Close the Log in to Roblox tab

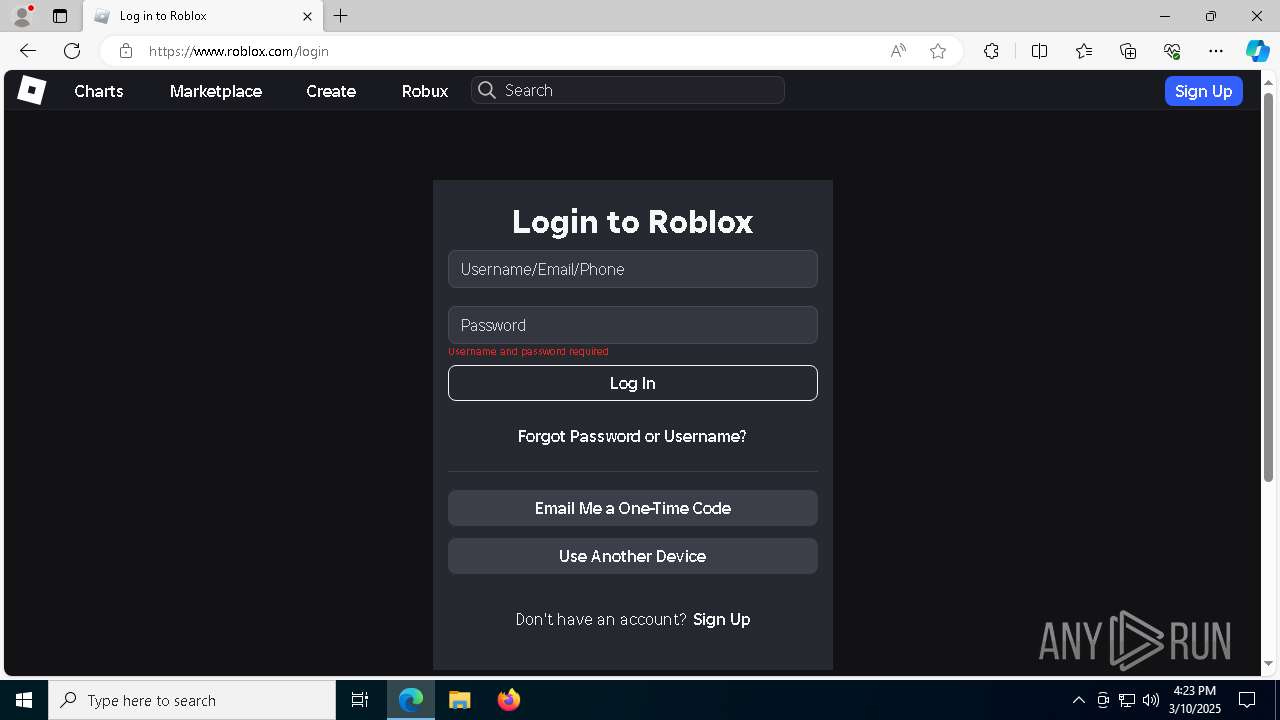coord(308,16)
